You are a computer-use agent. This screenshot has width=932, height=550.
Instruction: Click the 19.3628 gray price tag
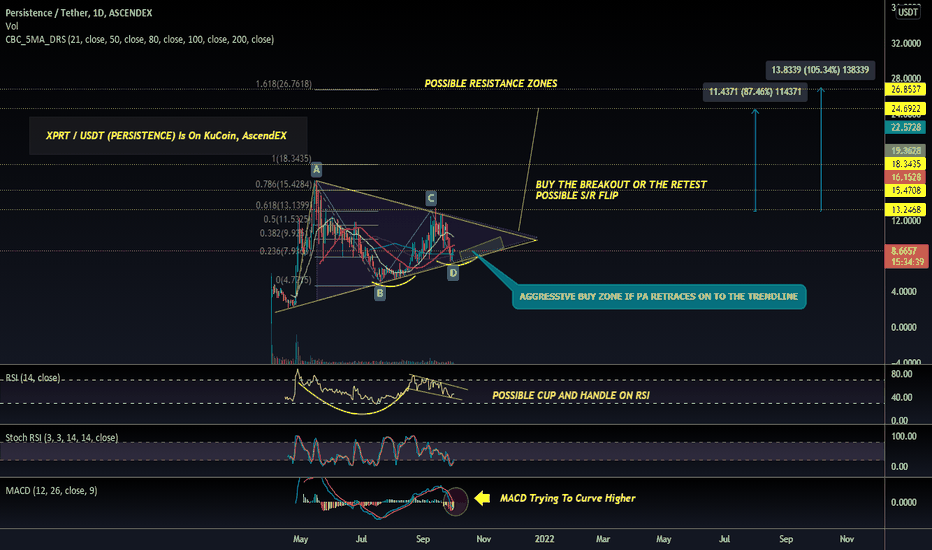(x=906, y=151)
